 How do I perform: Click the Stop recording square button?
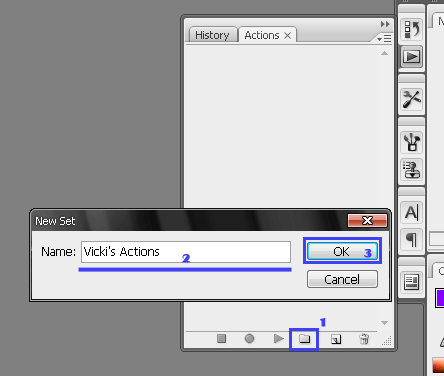[221, 339]
